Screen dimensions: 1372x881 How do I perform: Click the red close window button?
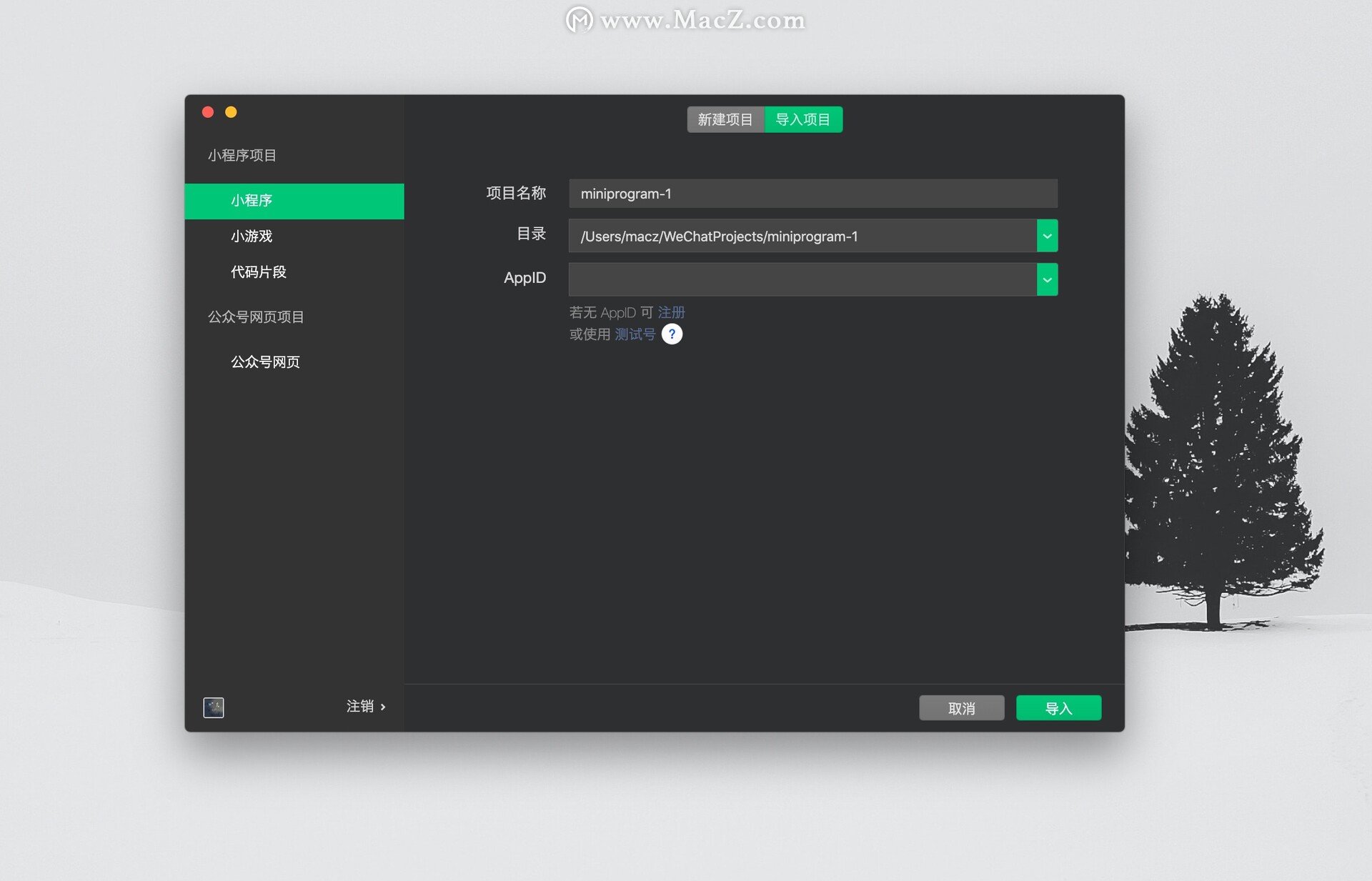pos(208,112)
